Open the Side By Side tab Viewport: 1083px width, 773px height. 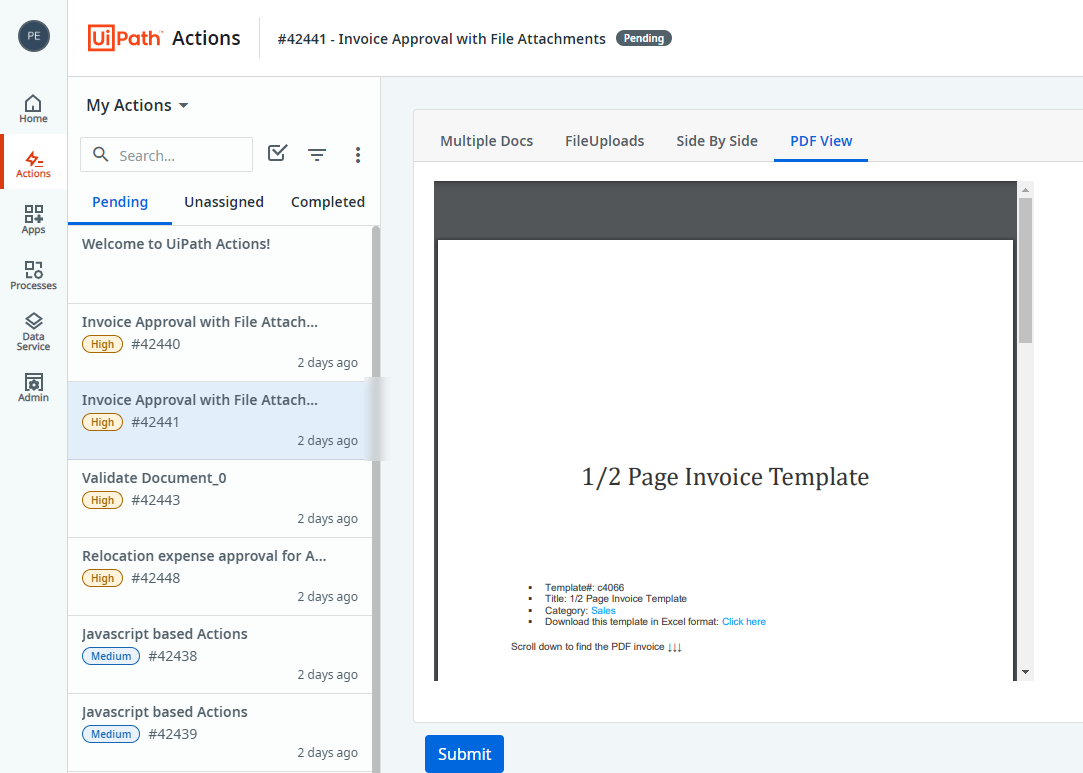(x=716, y=141)
